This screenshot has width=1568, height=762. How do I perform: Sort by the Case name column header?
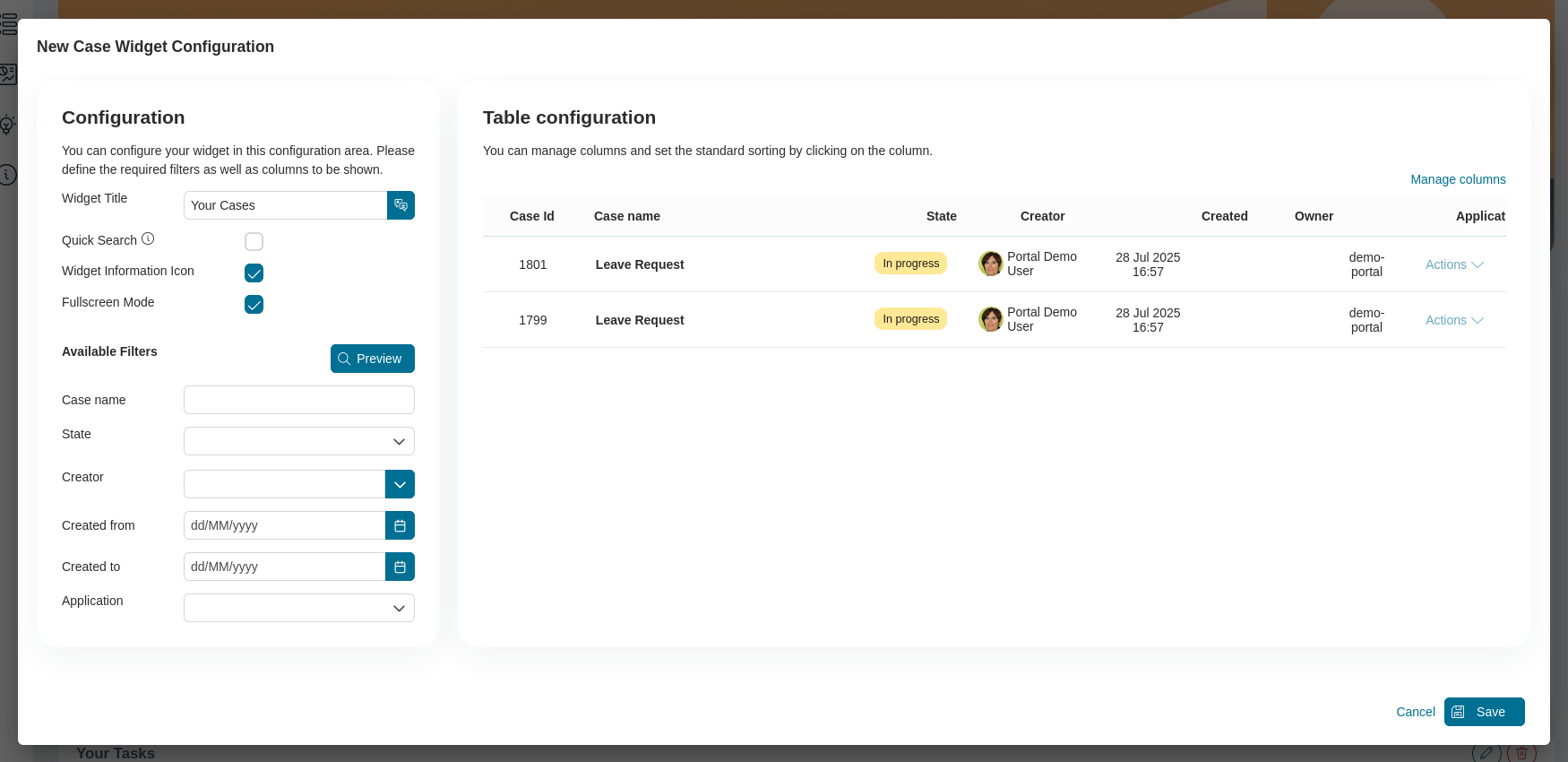627,216
